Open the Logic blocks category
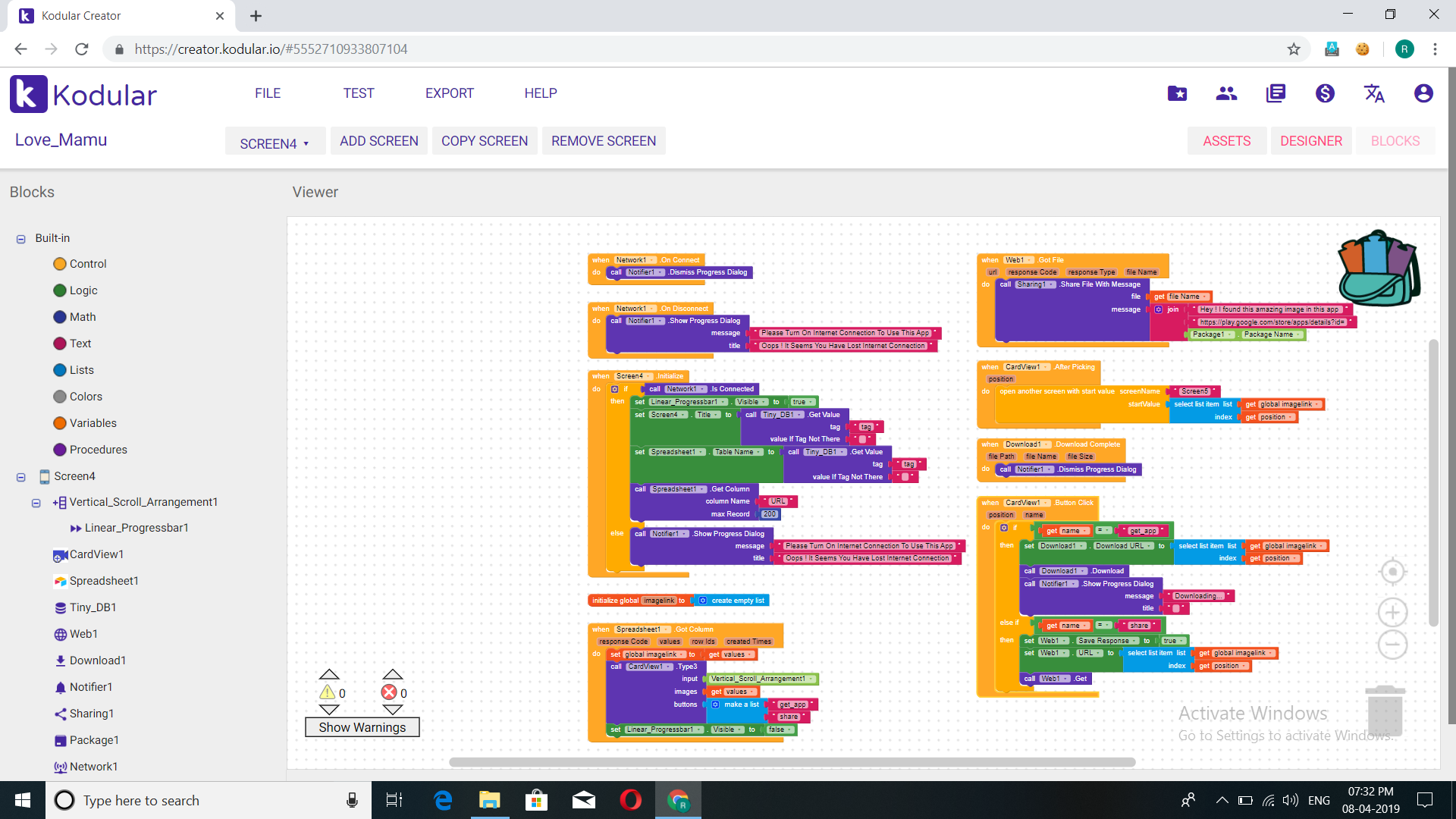 pyautogui.click(x=75, y=290)
